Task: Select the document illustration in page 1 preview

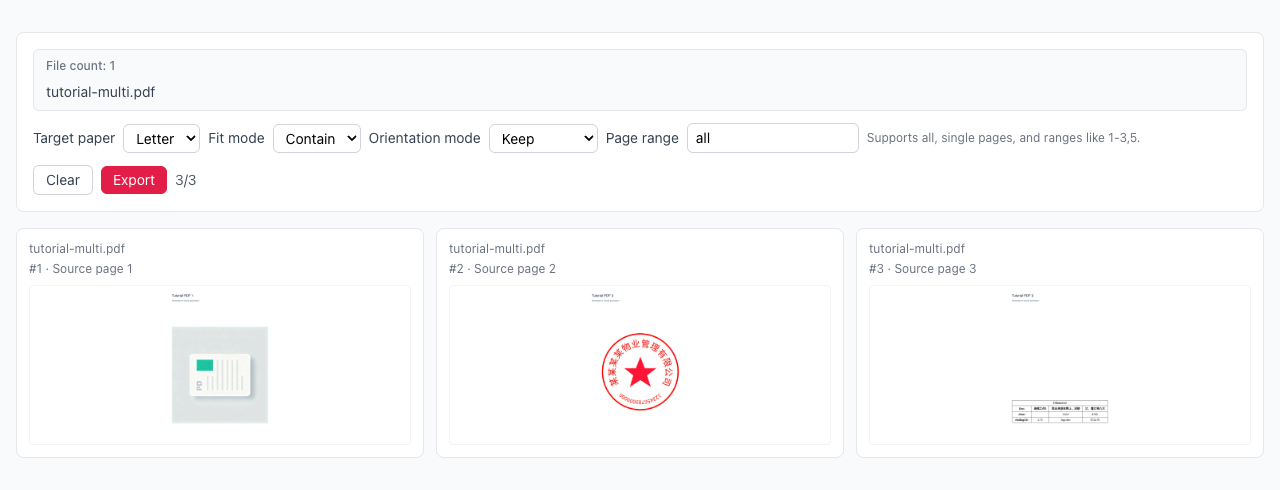Action: (220, 375)
